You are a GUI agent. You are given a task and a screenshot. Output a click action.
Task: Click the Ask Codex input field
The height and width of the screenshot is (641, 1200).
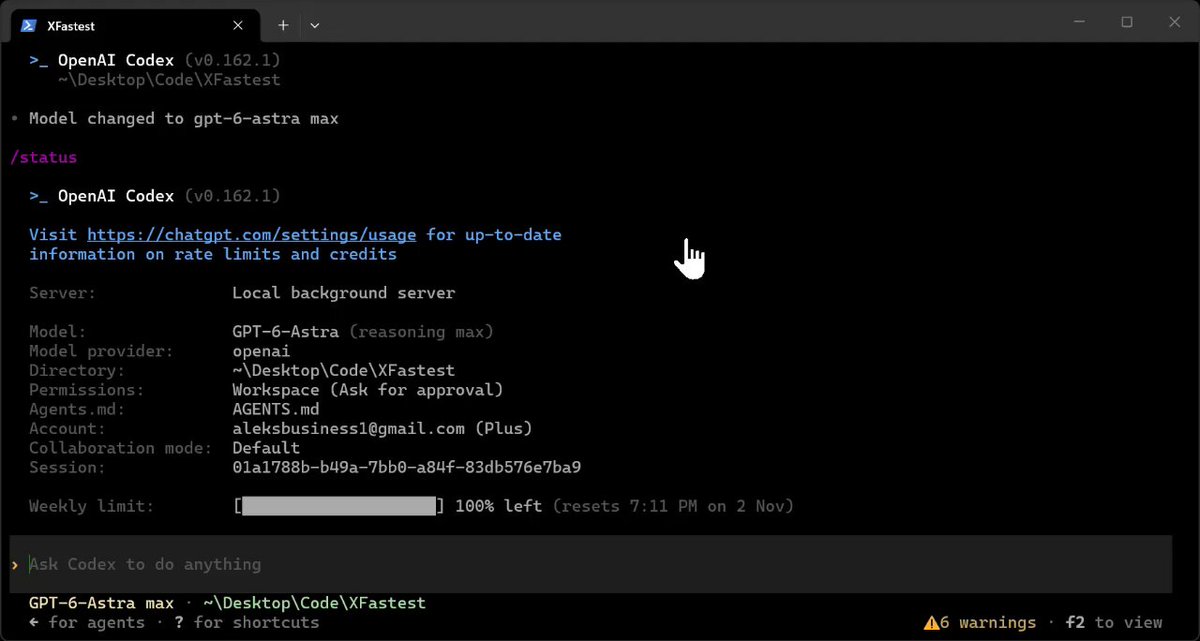tap(590, 565)
